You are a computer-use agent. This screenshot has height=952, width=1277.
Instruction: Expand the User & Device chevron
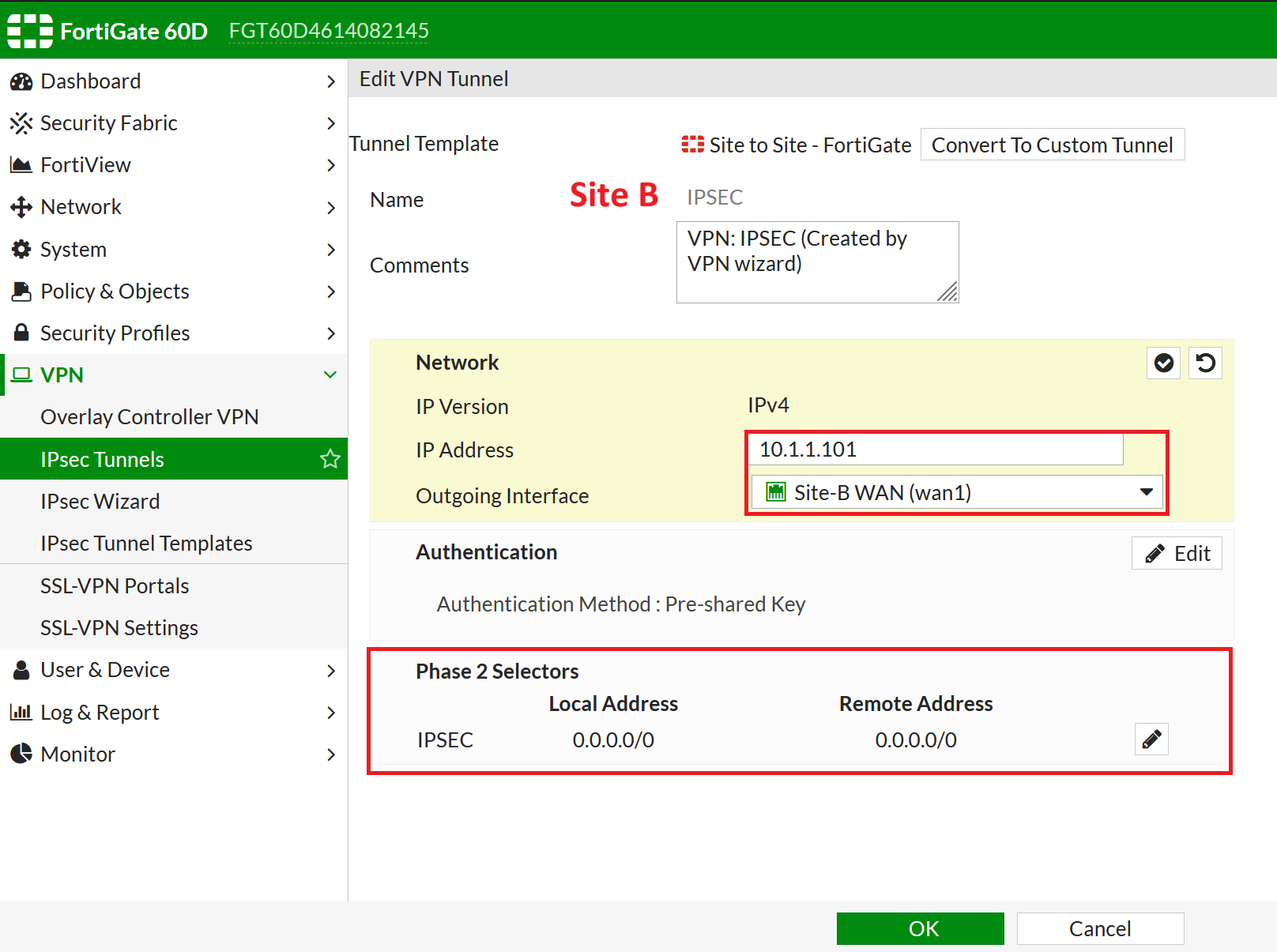(x=331, y=671)
